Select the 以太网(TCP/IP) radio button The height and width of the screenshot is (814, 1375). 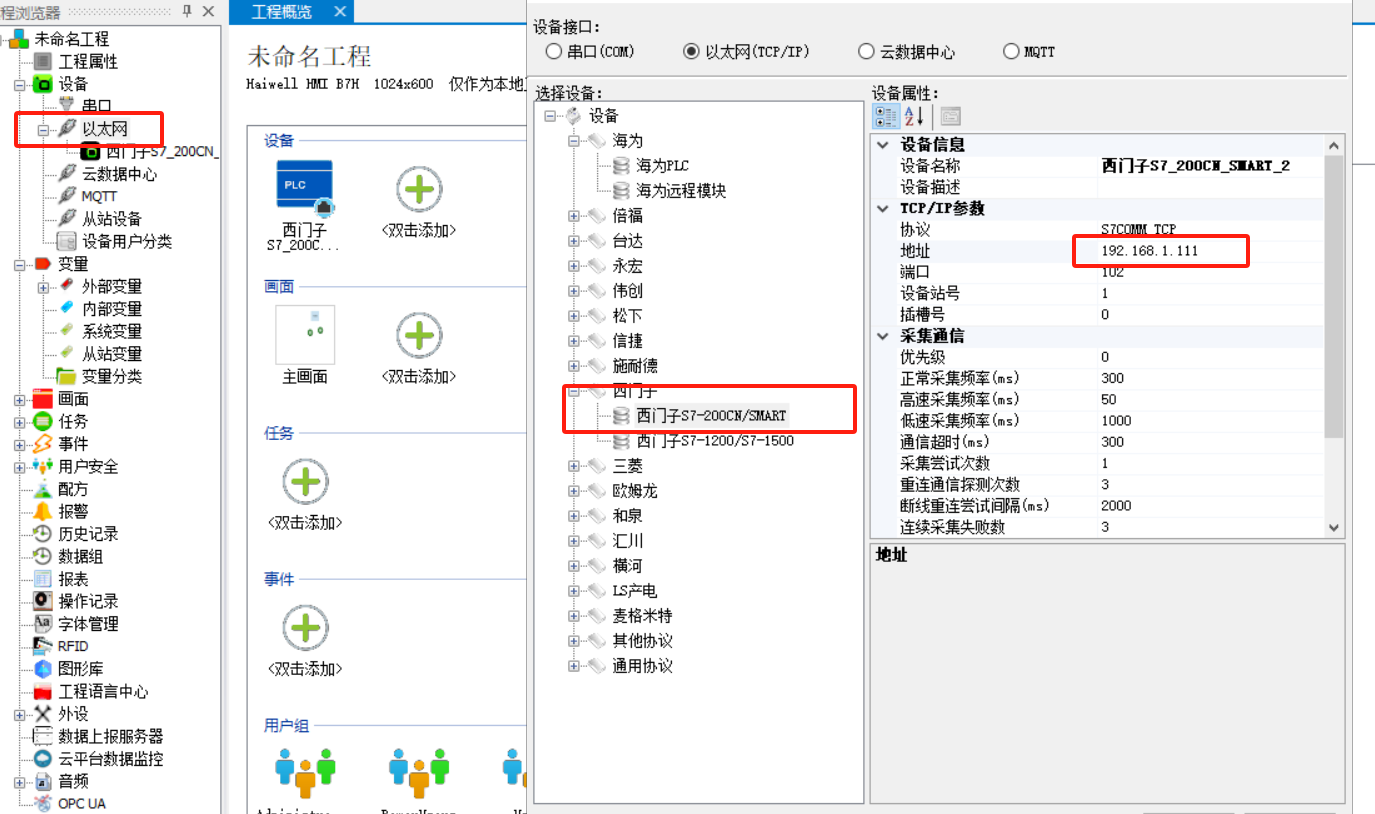[691, 52]
